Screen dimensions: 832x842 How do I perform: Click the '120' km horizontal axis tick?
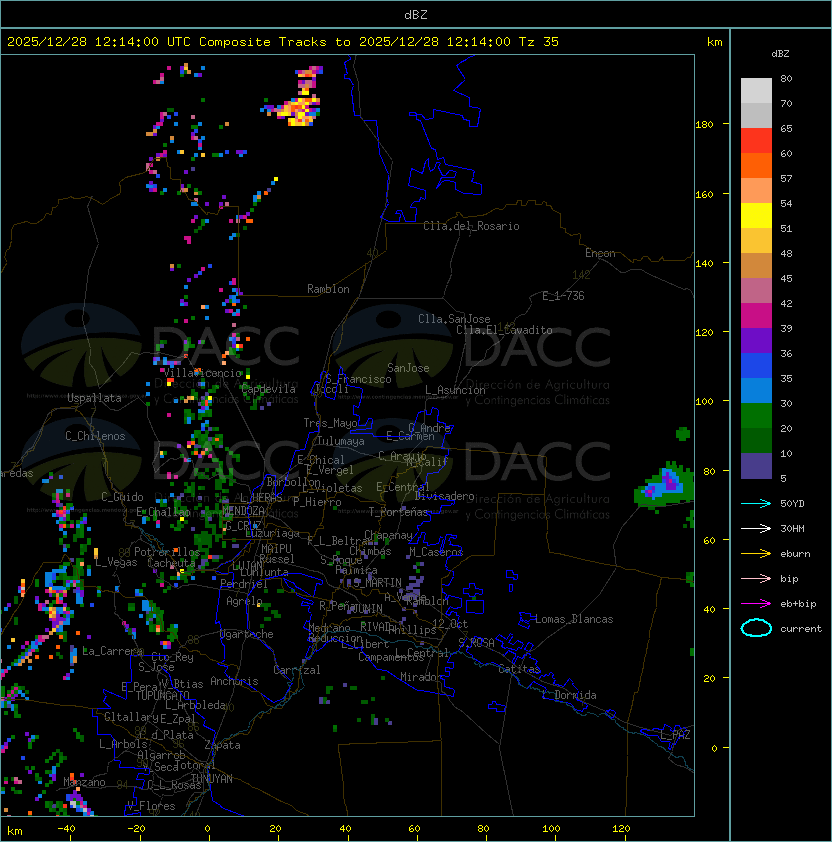tap(621, 828)
